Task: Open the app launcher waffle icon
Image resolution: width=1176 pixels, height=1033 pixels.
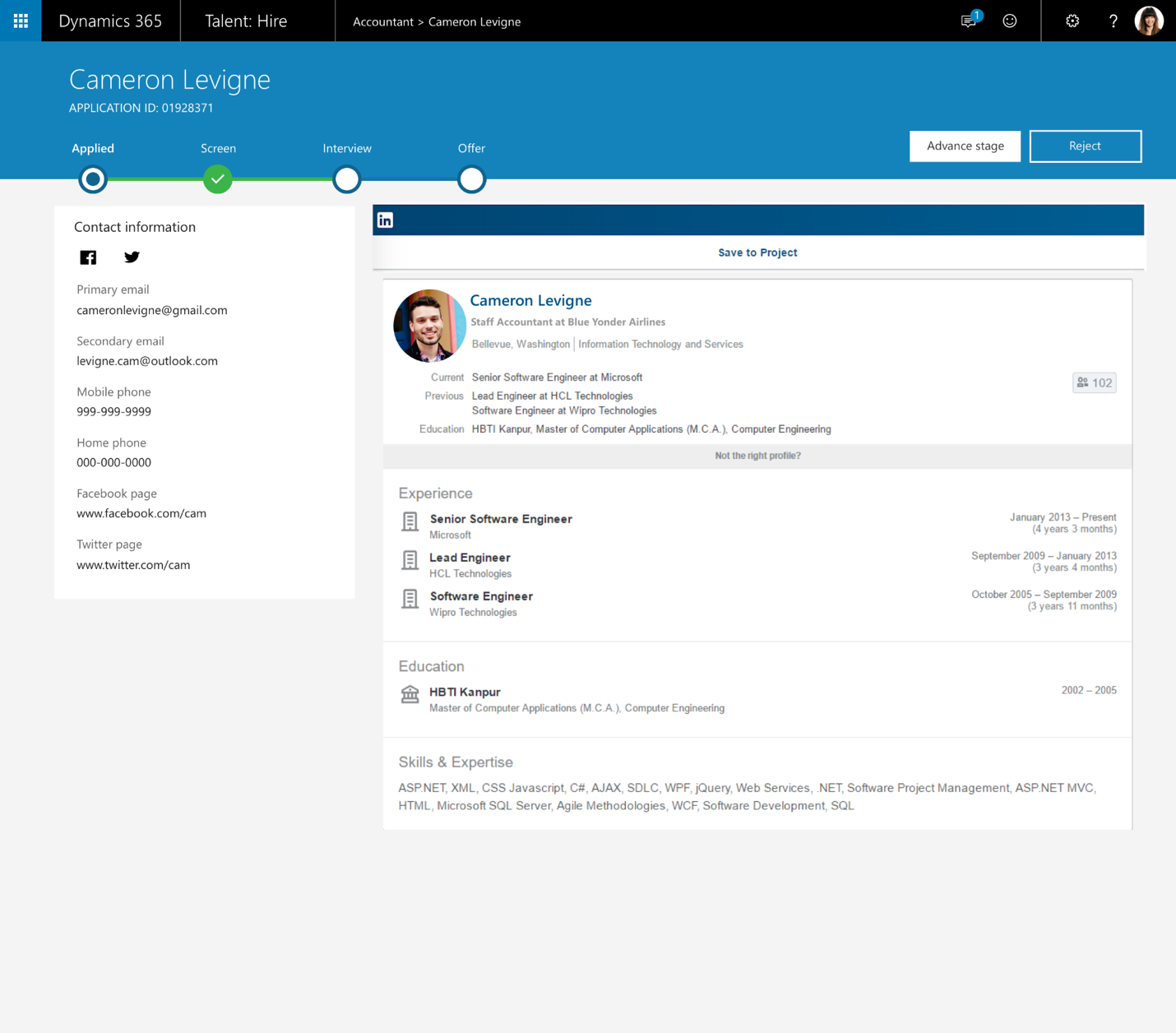Action: point(21,21)
